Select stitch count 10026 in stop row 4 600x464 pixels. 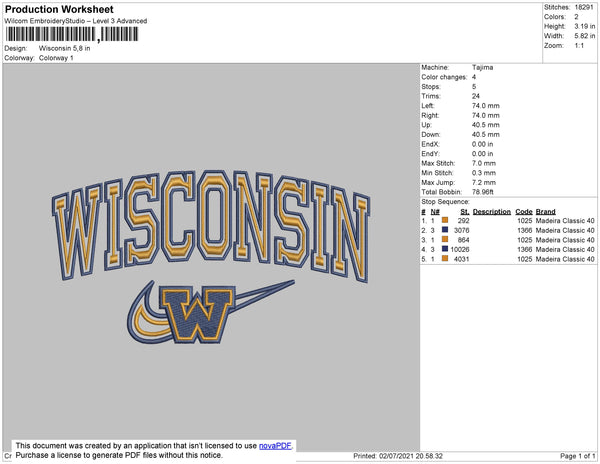460,249
